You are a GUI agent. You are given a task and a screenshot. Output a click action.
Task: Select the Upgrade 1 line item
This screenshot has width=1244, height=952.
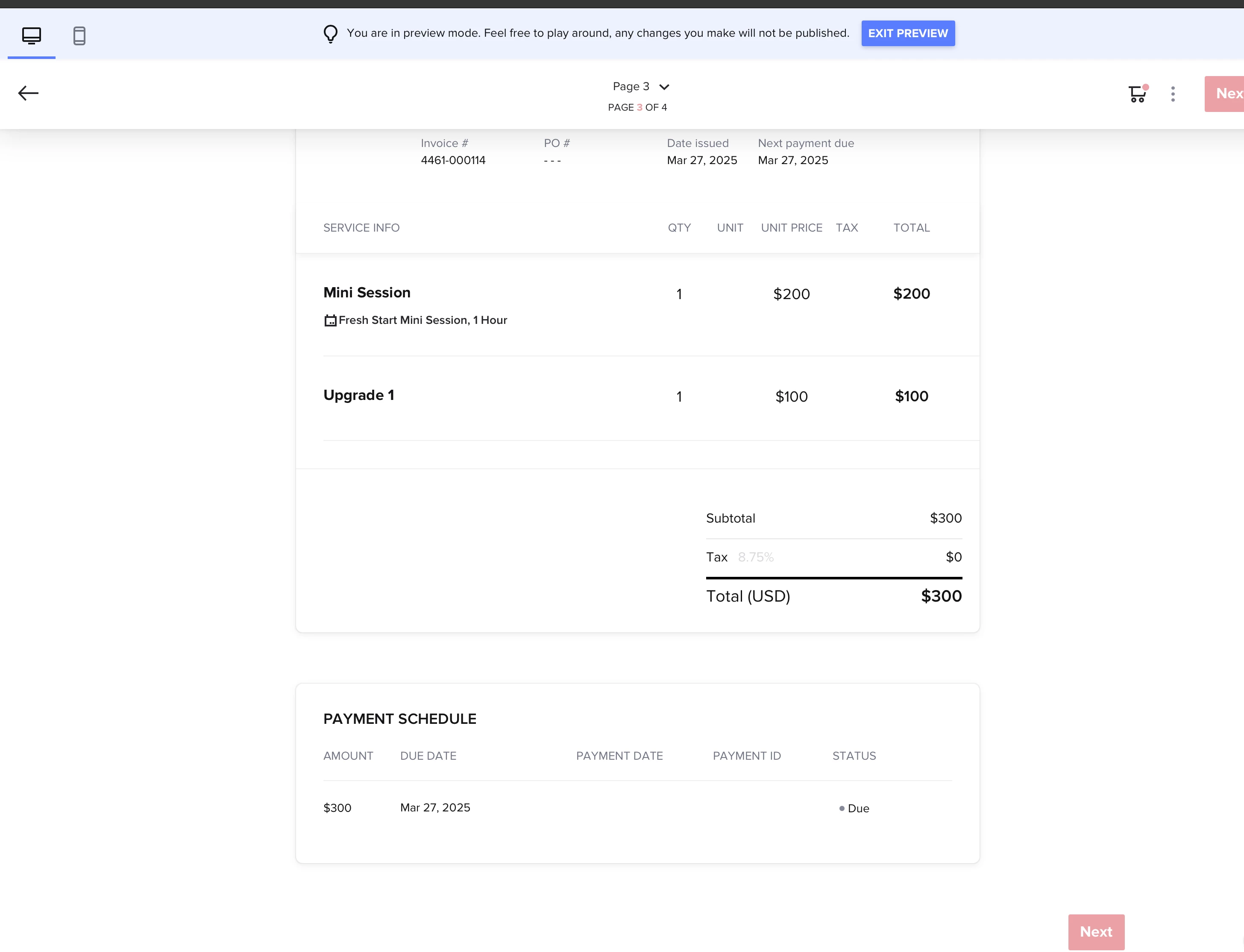[358, 395]
